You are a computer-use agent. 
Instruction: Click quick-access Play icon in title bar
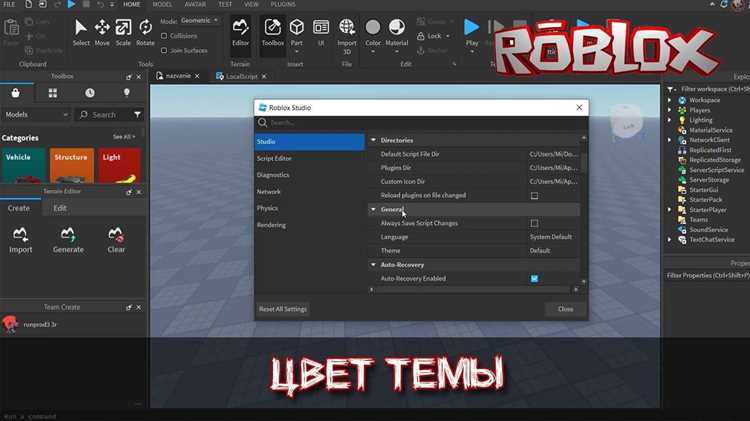pos(71,4)
